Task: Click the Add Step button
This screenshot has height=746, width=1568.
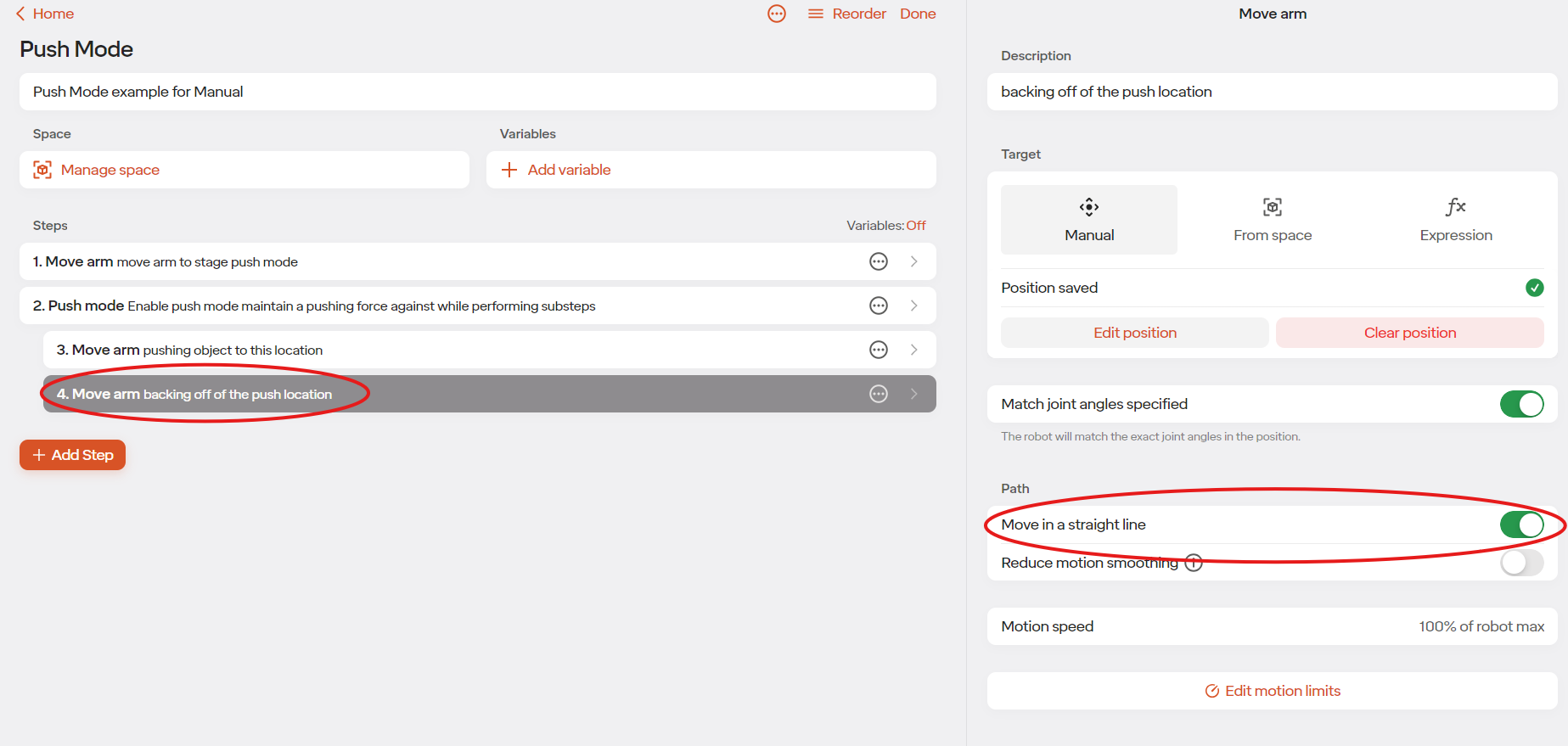Action: [72, 455]
